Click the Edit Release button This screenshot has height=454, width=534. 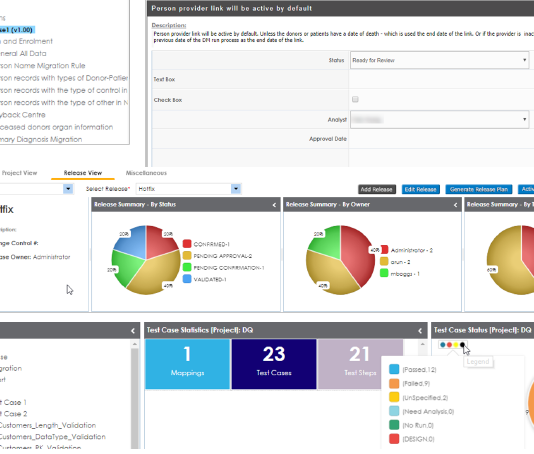coord(421,189)
